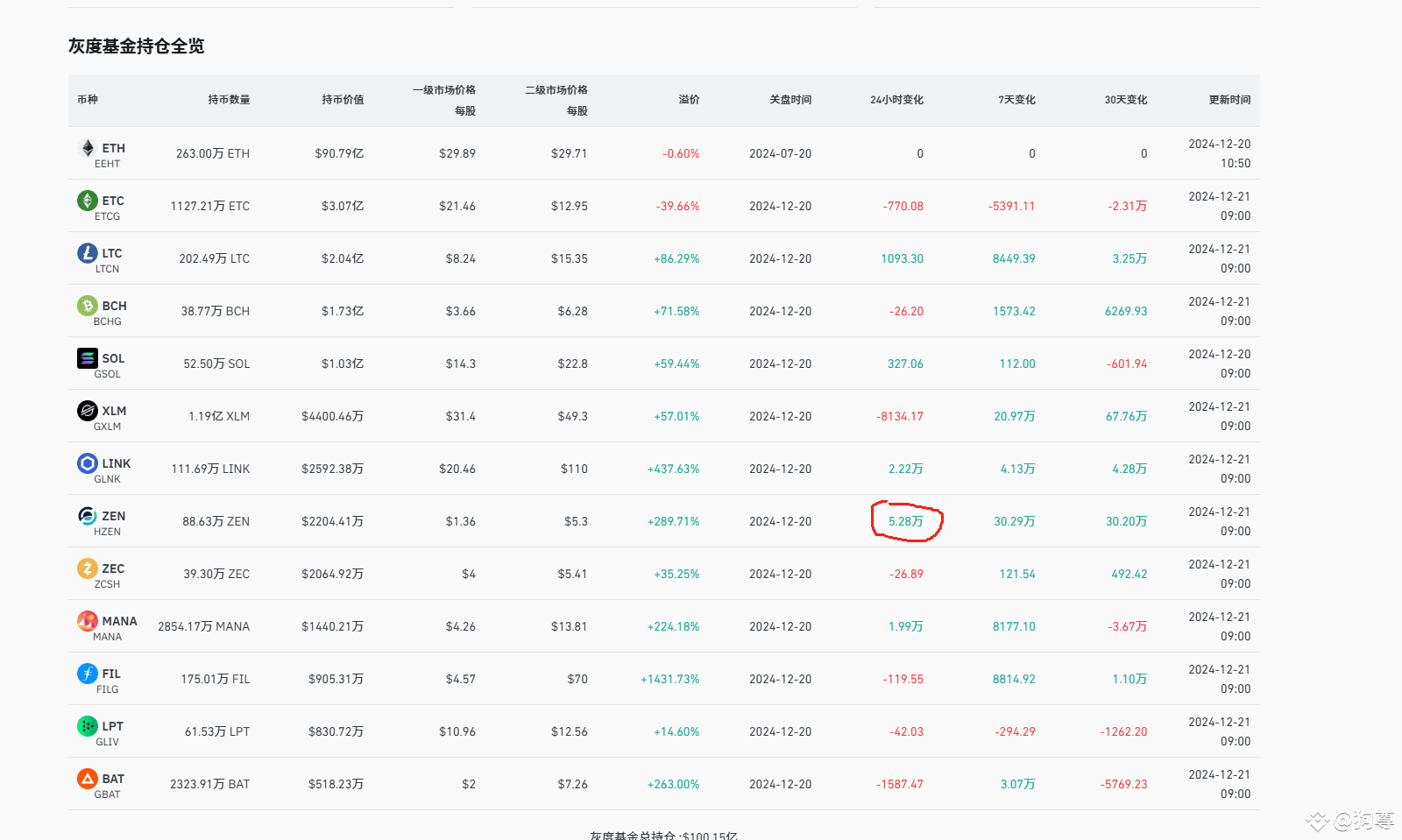The image size is (1402, 840).
Task: Click the Bitcoin Cash BCHG icon
Action: pyautogui.click(x=88, y=305)
